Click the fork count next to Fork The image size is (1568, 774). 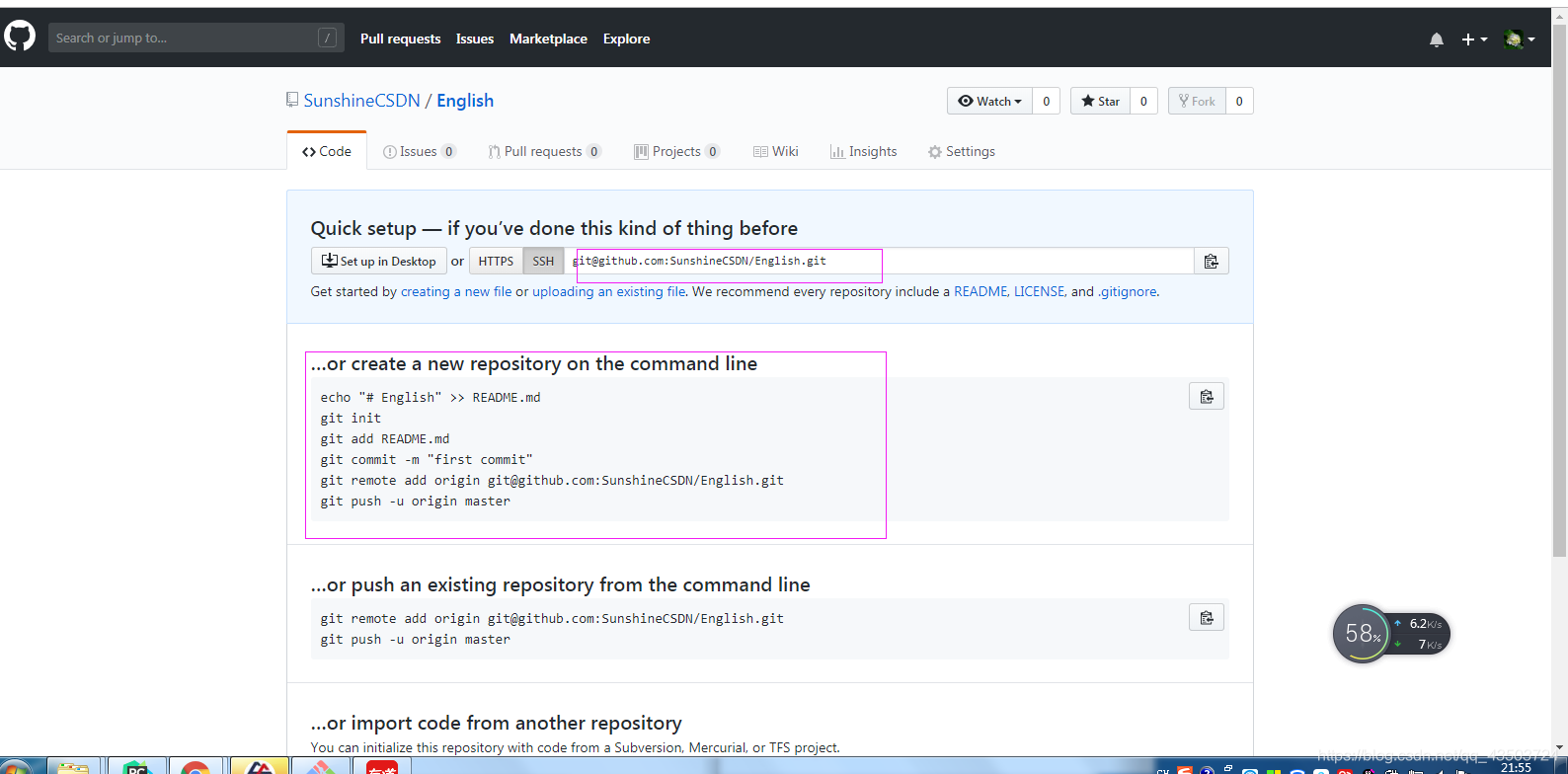click(x=1239, y=101)
